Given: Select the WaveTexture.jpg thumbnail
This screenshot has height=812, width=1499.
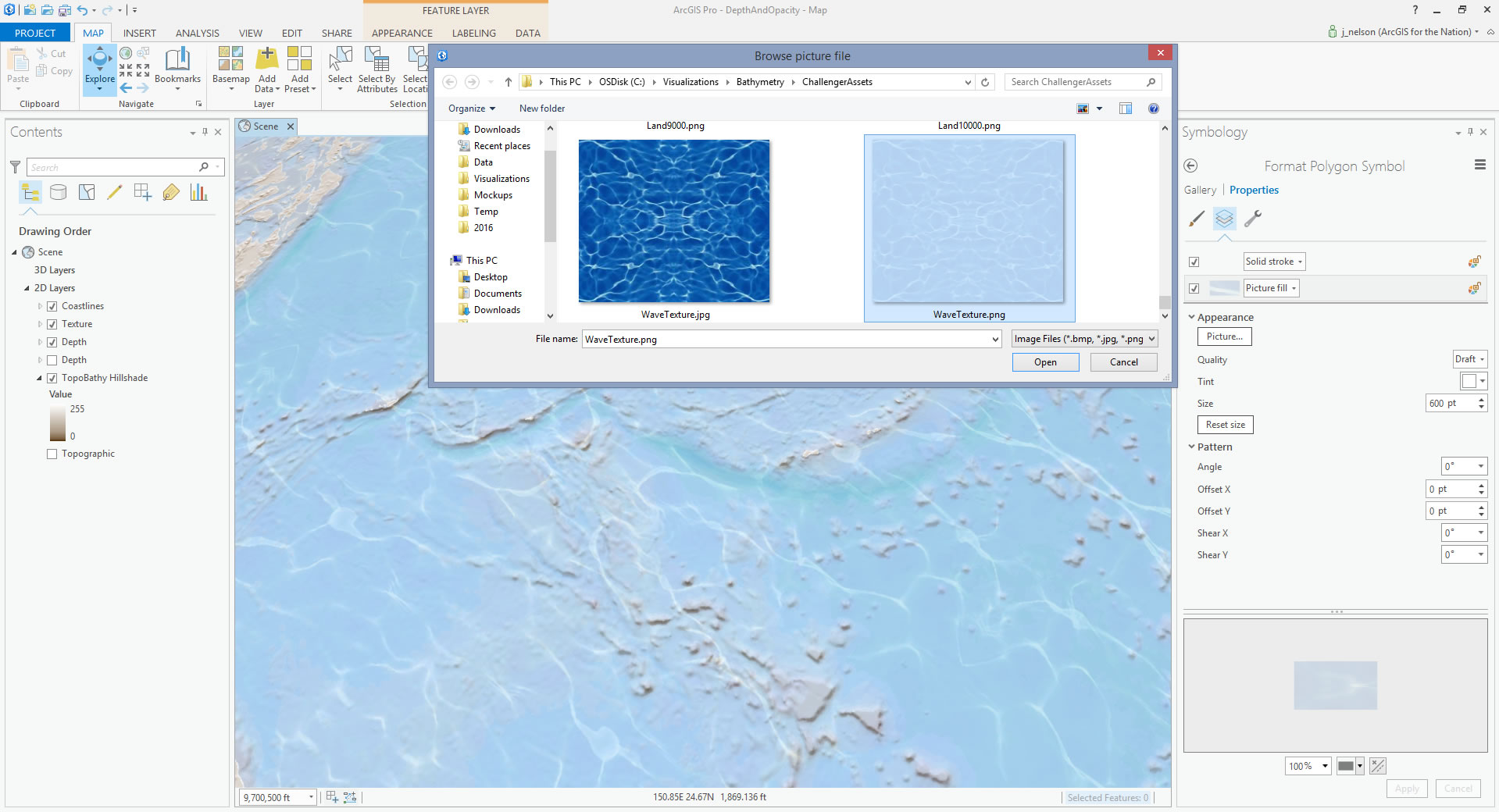Looking at the screenshot, I should [x=674, y=221].
